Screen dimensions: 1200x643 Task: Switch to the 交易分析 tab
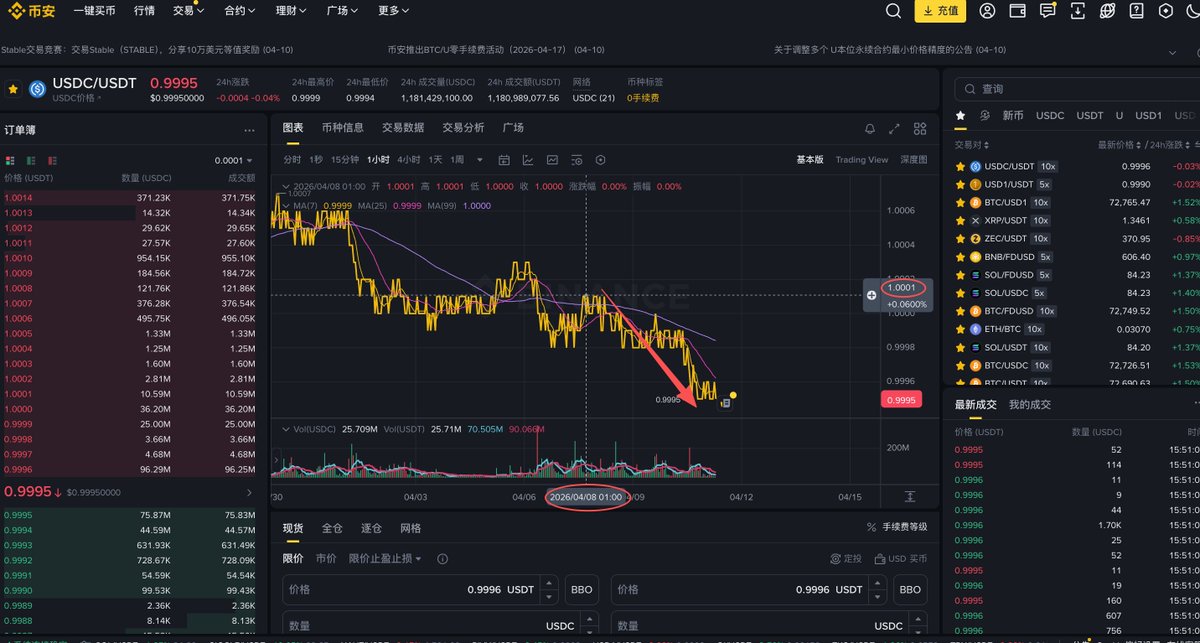pyautogui.click(x=463, y=128)
